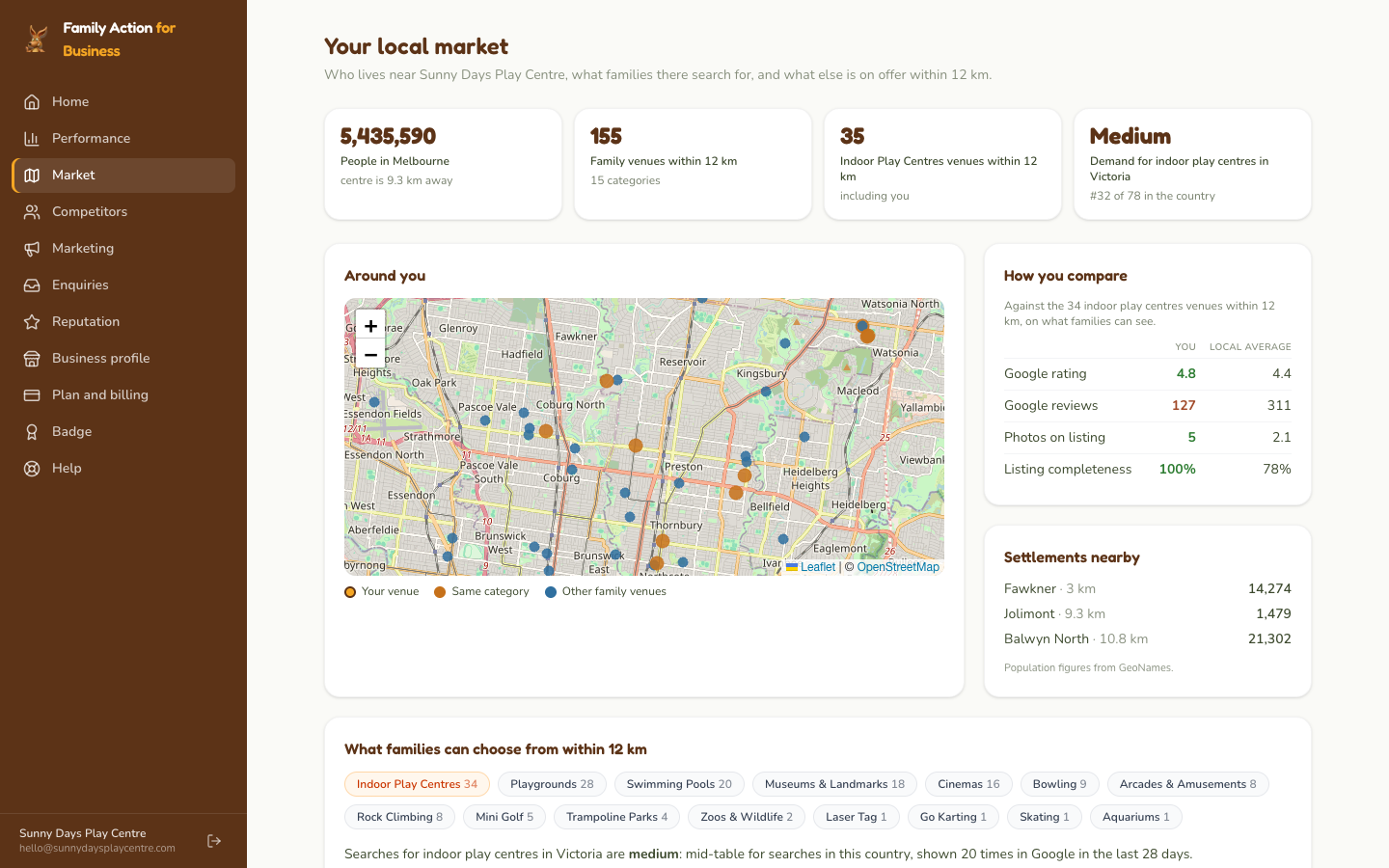Select the Skating 1 chip

pos(1045,817)
